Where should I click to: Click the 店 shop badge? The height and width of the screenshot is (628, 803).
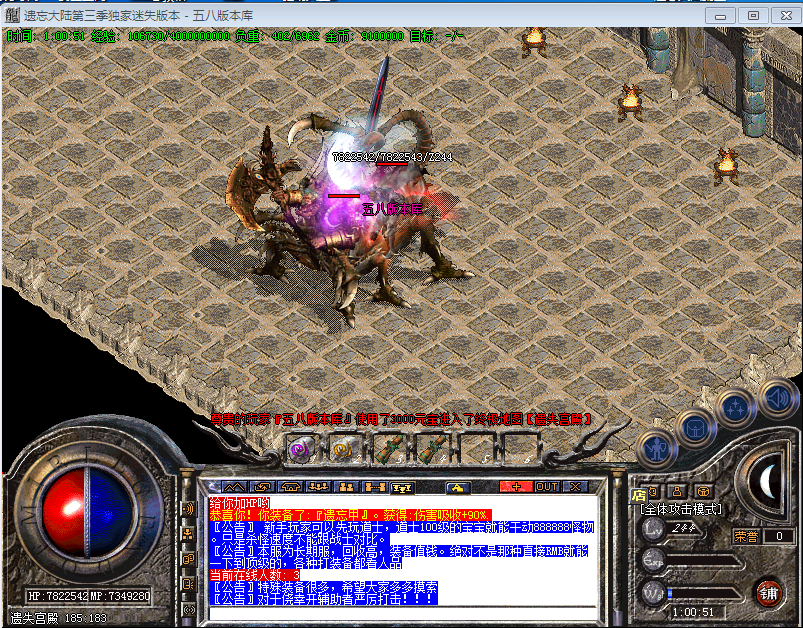pos(639,495)
